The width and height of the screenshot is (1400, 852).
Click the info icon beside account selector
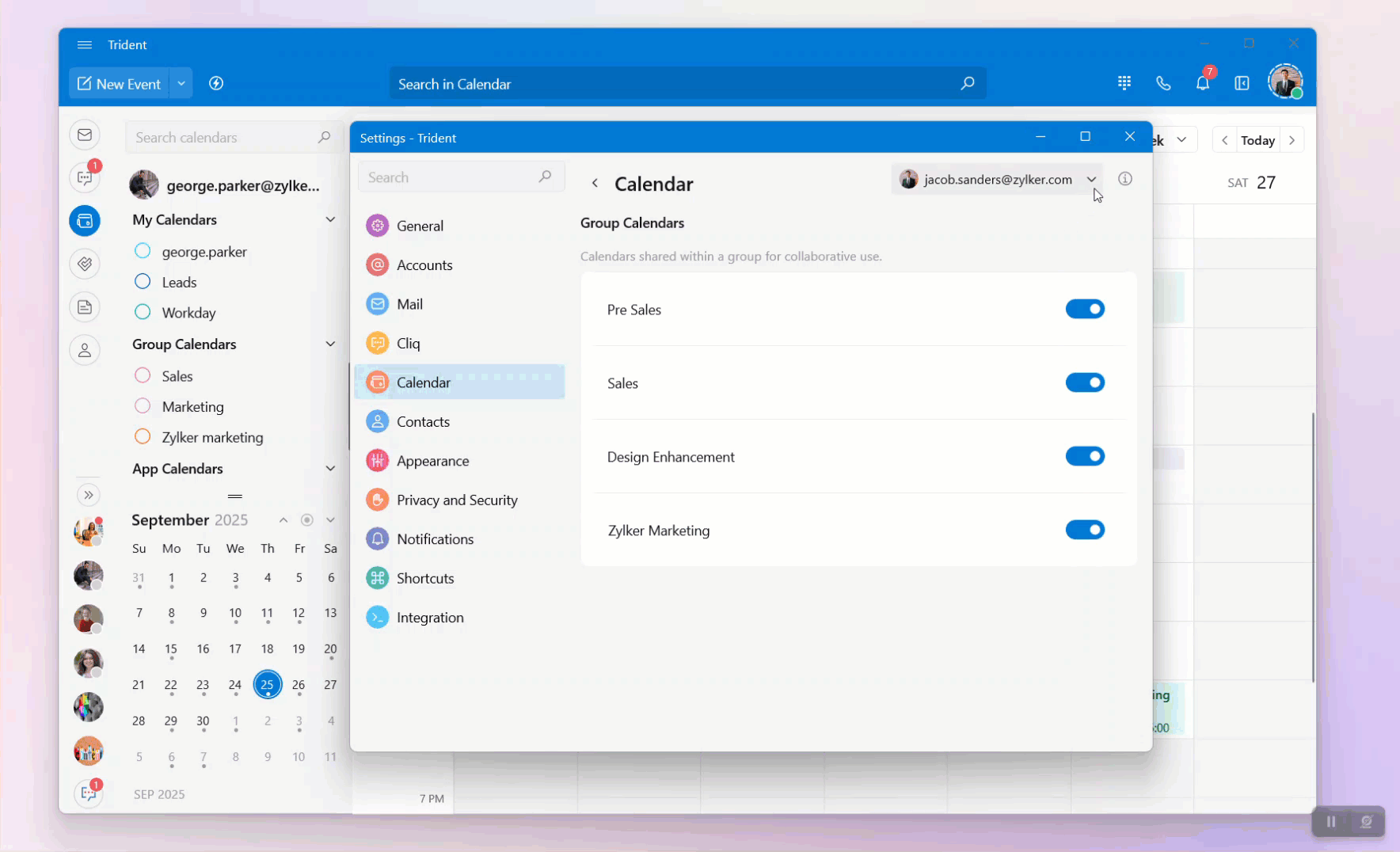(1124, 179)
